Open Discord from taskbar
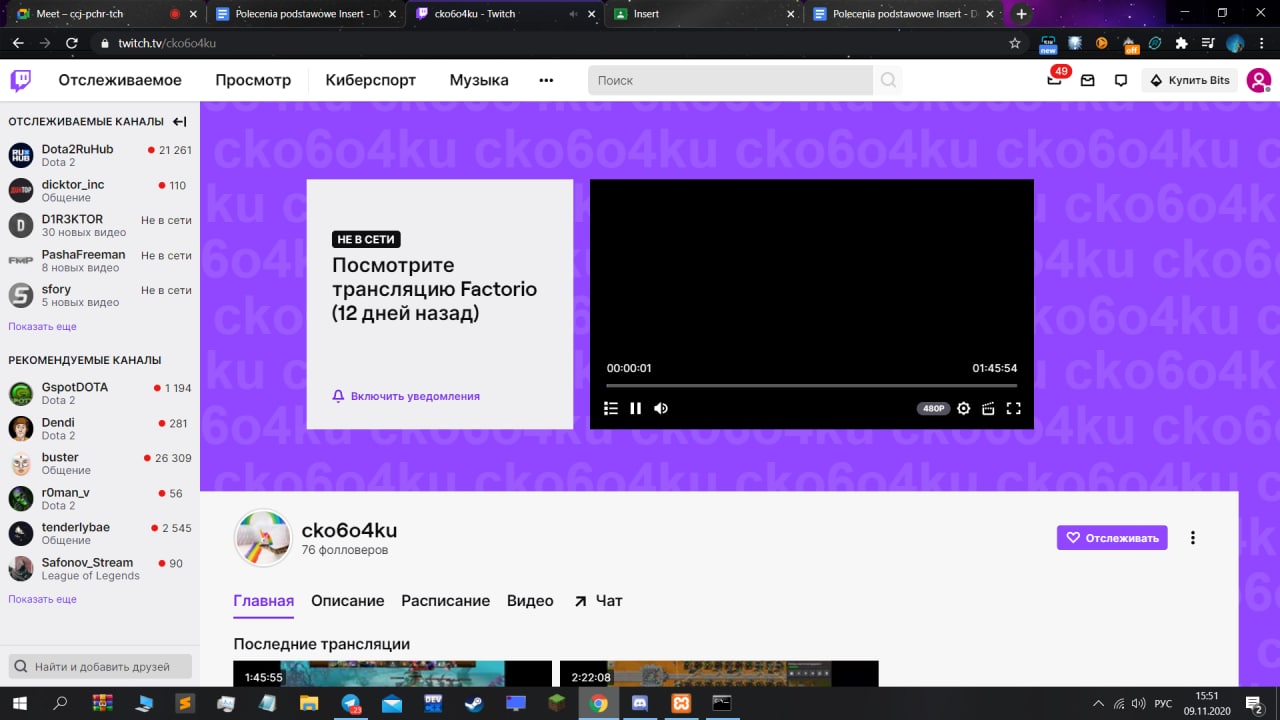This screenshot has width=1280, height=720. click(639, 703)
